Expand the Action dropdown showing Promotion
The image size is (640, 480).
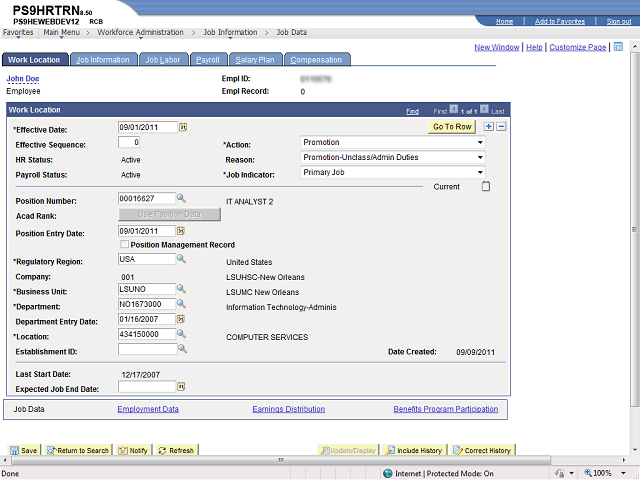coord(480,142)
